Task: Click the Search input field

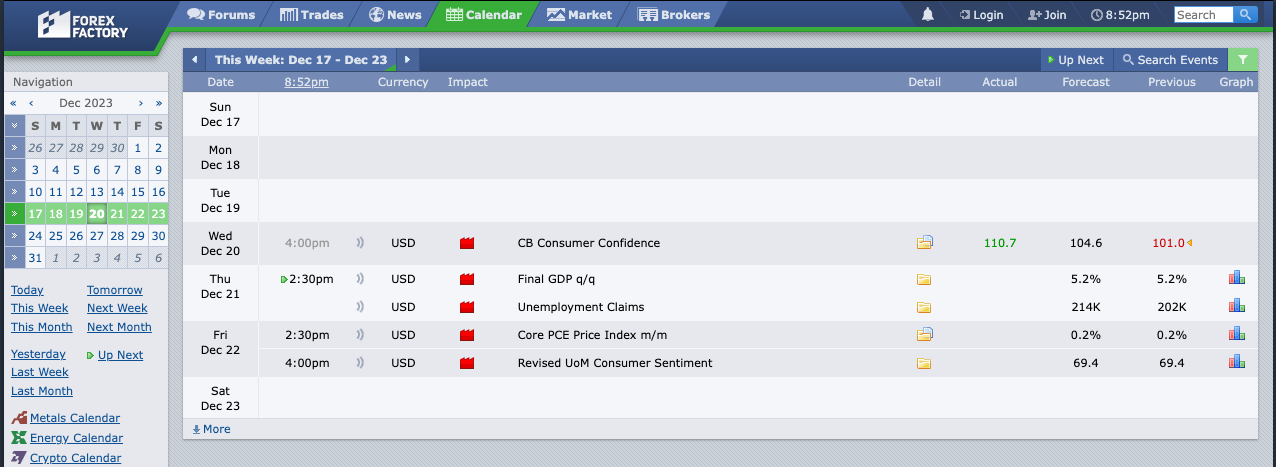Action: tap(1203, 15)
